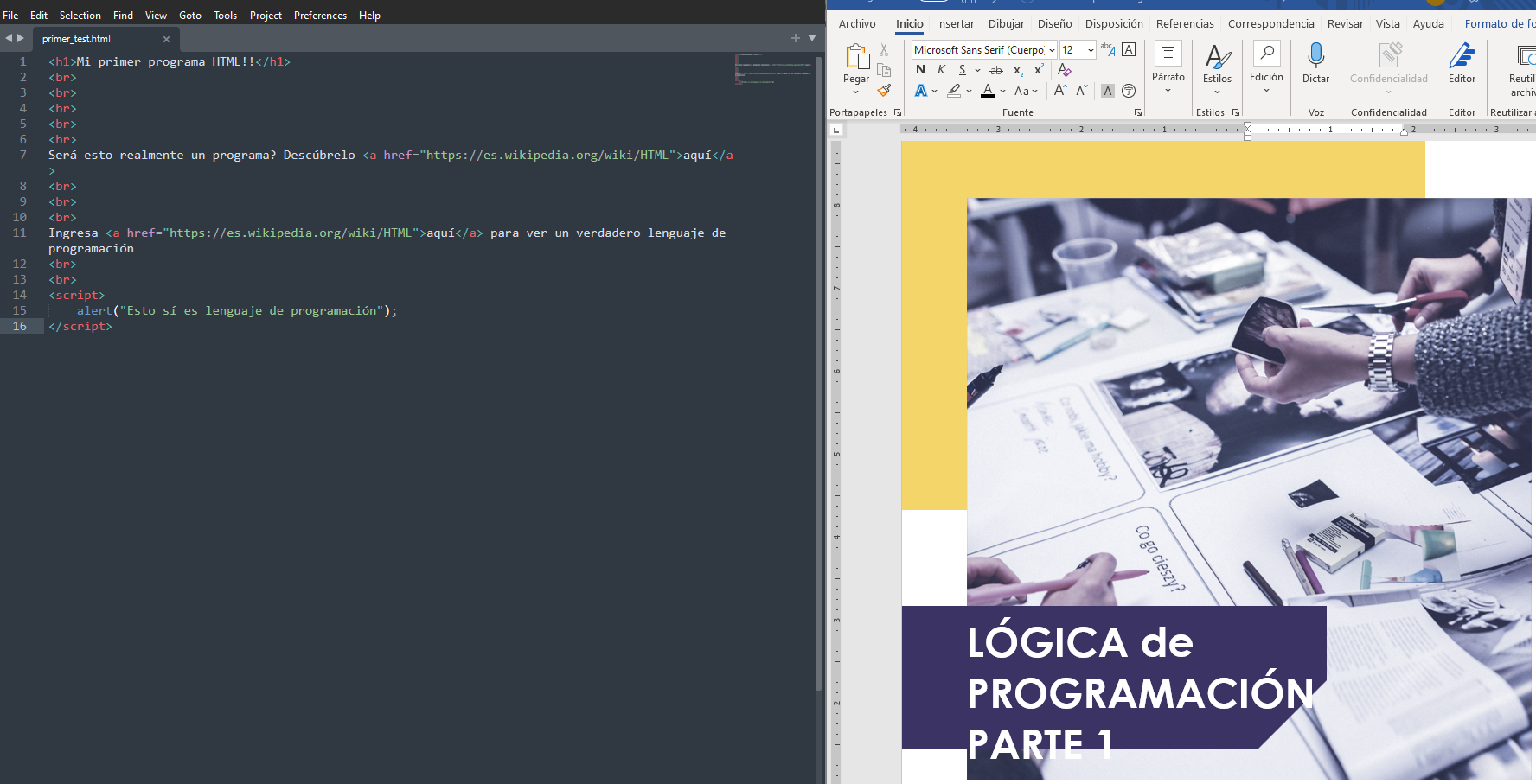Enable strikethrough (ab) formatting
The image size is (1536, 784).
tap(996, 70)
